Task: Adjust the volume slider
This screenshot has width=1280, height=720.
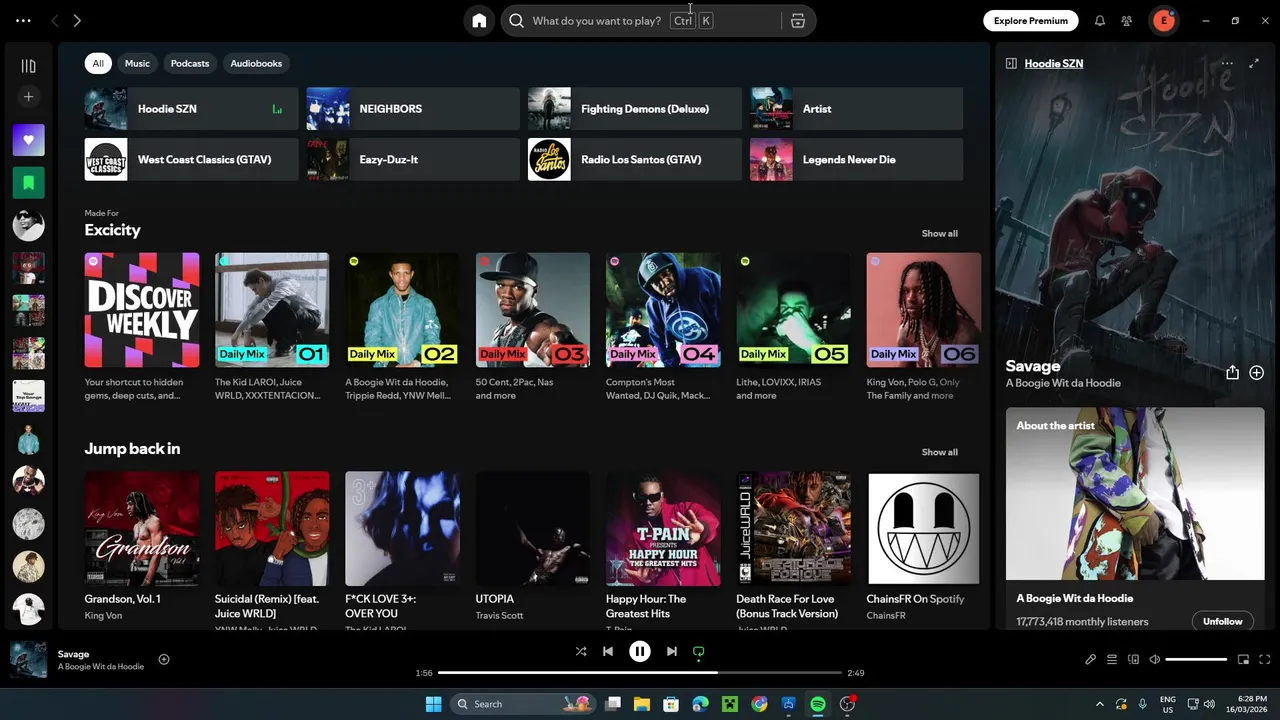Action: [1196, 660]
